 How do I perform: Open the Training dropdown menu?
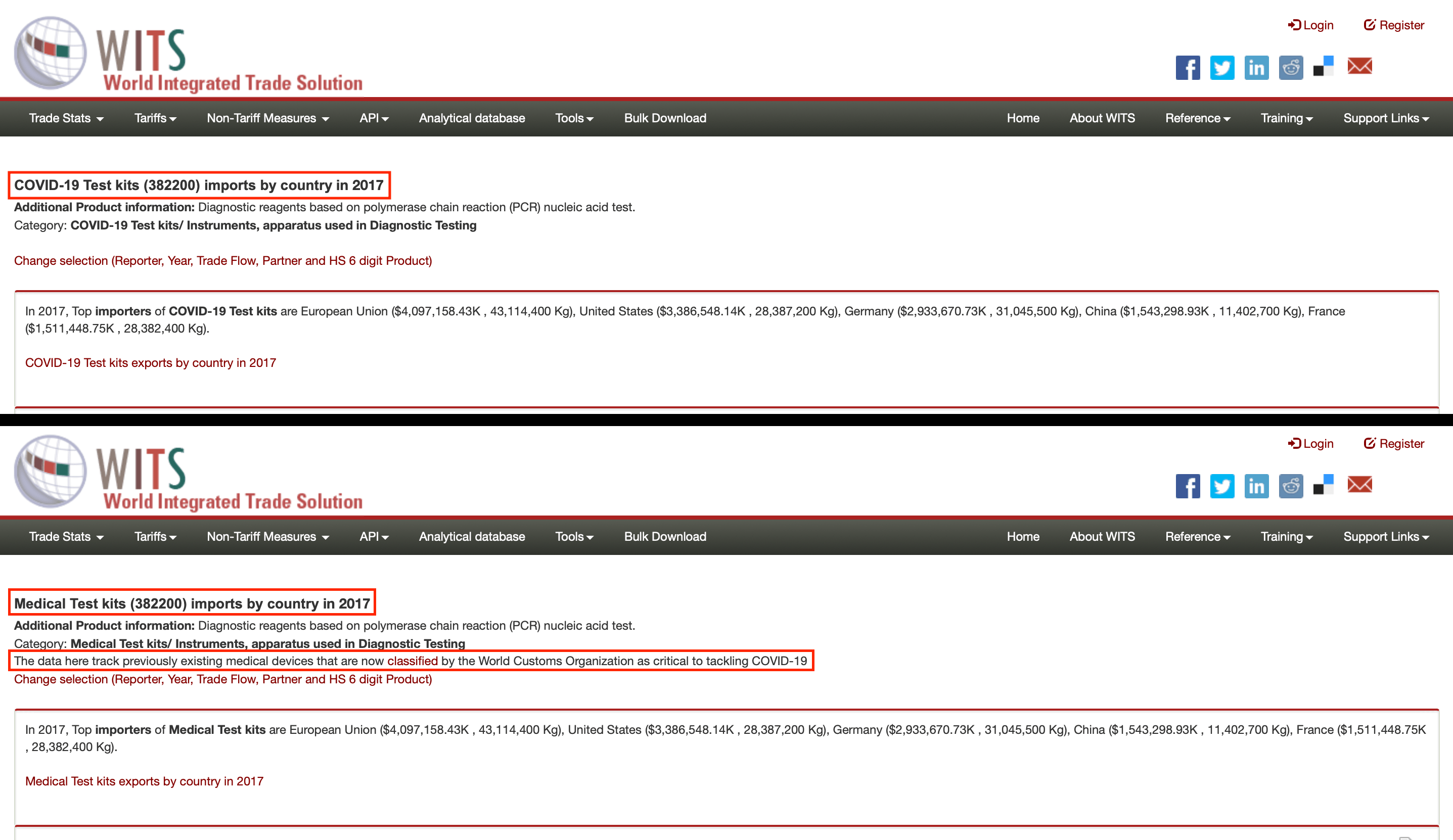point(1284,119)
